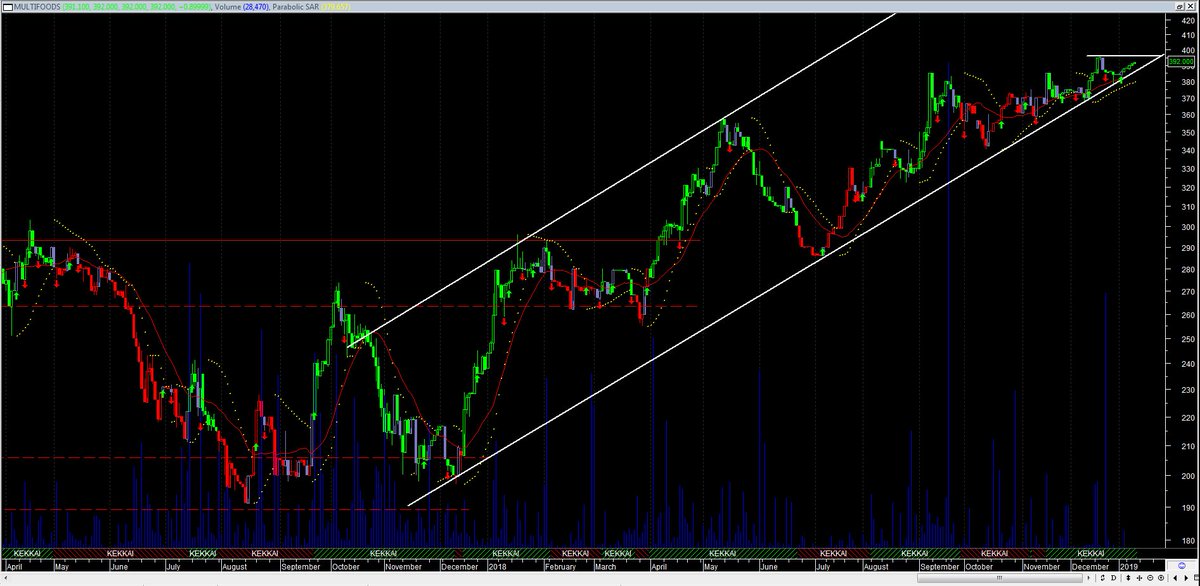Image resolution: width=1200 pixels, height=586 pixels.
Task: Click the 392.000 last price label
Action: 1183,62
